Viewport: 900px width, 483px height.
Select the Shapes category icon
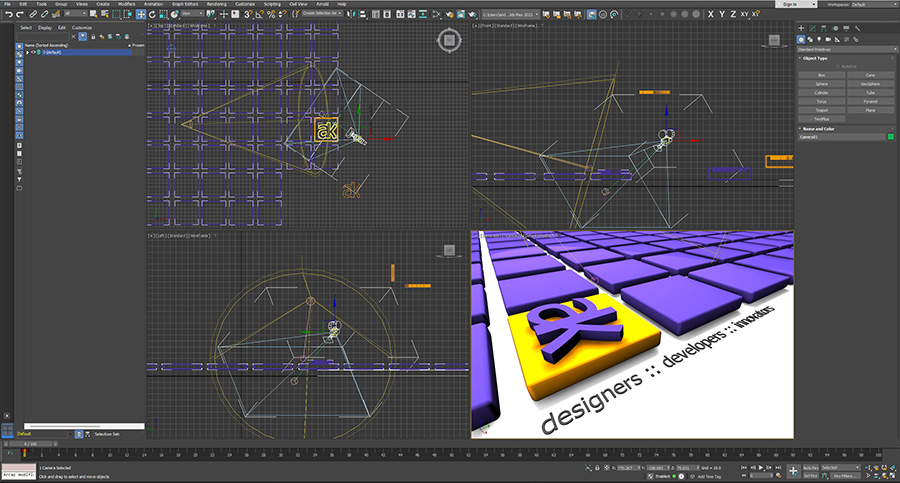click(x=810, y=40)
